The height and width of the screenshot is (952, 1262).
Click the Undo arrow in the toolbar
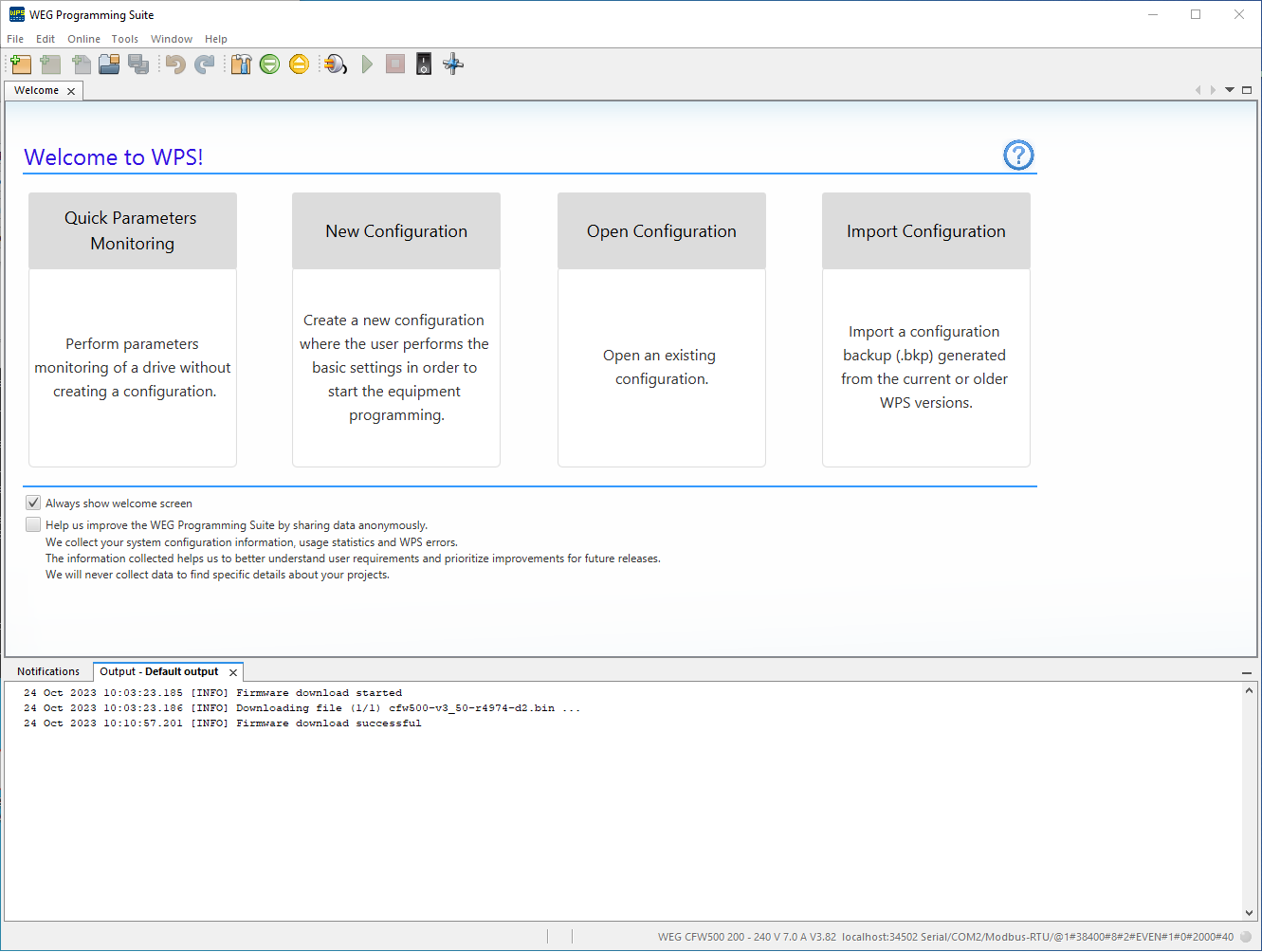(x=174, y=64)
